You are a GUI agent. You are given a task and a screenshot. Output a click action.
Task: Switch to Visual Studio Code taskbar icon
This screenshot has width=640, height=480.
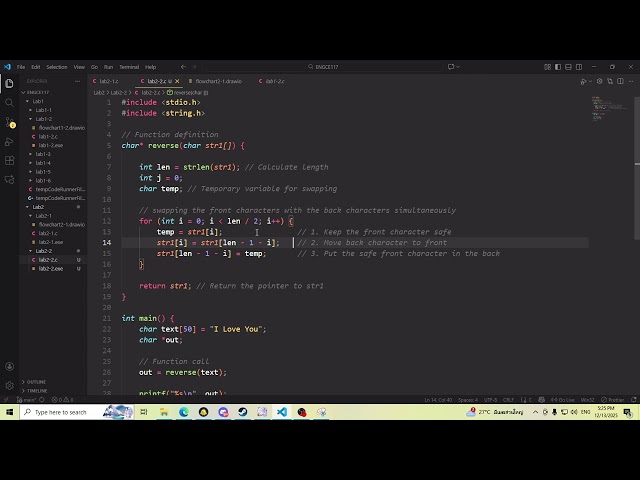[282, 412]
